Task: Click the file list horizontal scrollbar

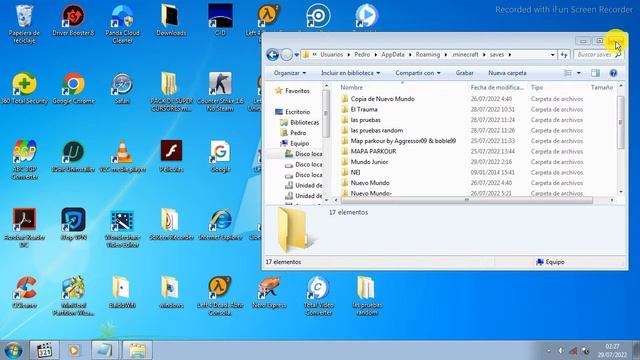Action: click(467, 200)
